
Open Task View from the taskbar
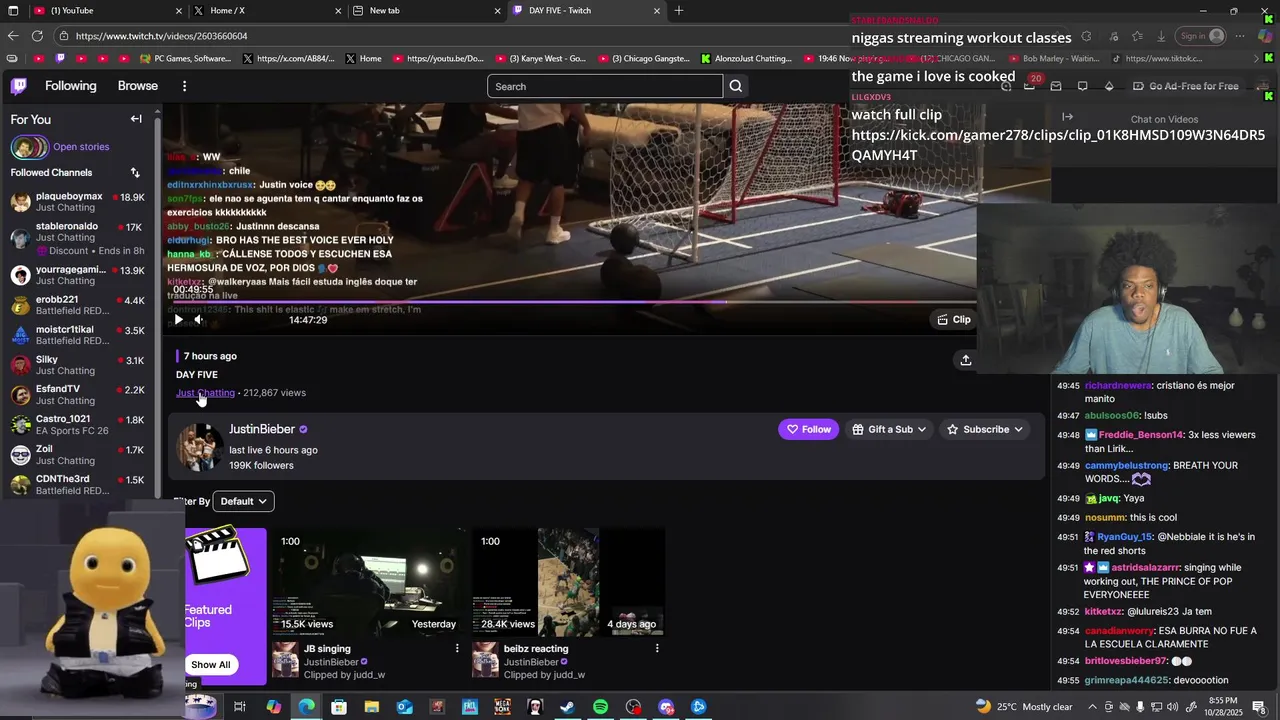(x=240, y=707)
